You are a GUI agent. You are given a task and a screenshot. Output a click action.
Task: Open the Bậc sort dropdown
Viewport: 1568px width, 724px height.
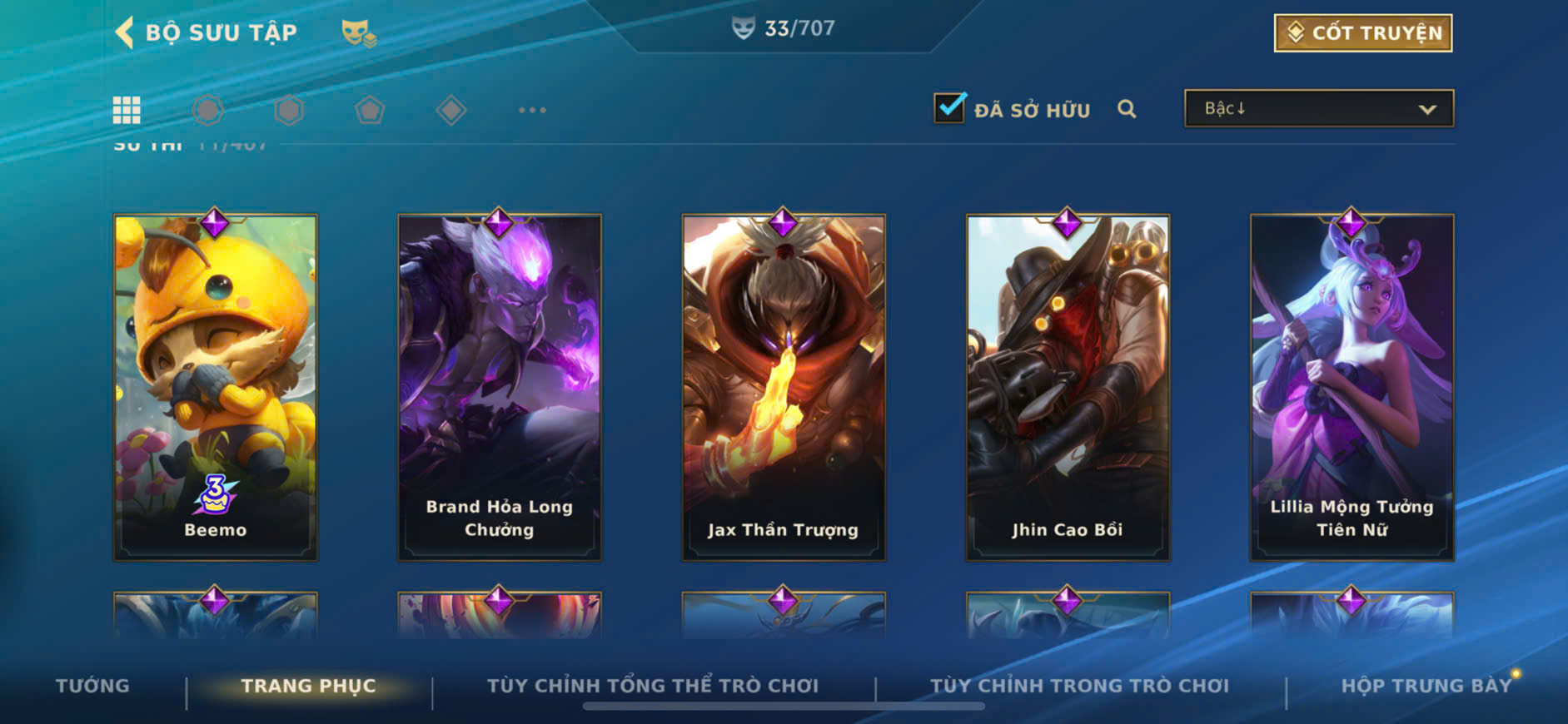click(x=1319, y=108)
